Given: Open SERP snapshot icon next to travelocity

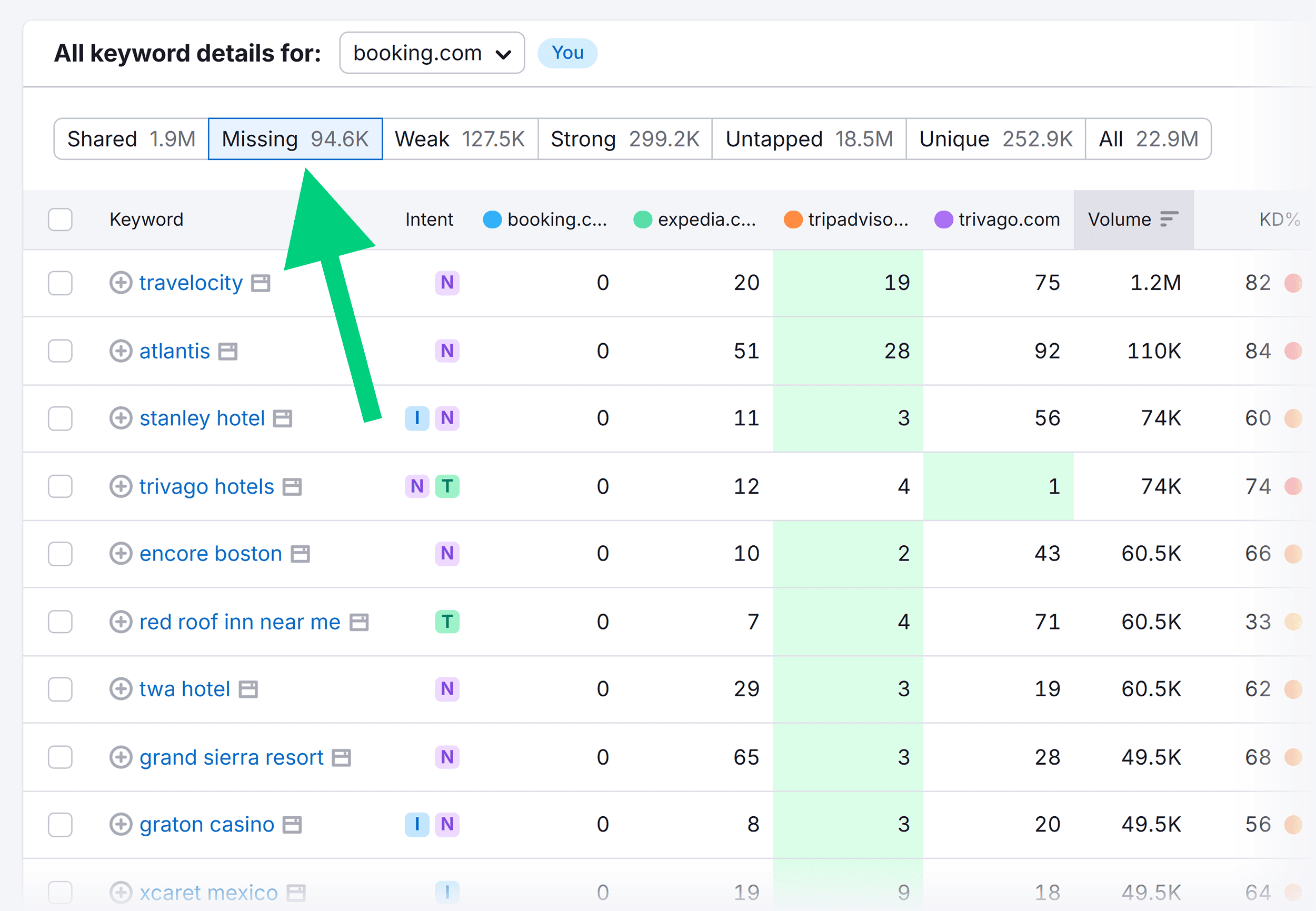Looking at the screenshot, I should point(262,283).
